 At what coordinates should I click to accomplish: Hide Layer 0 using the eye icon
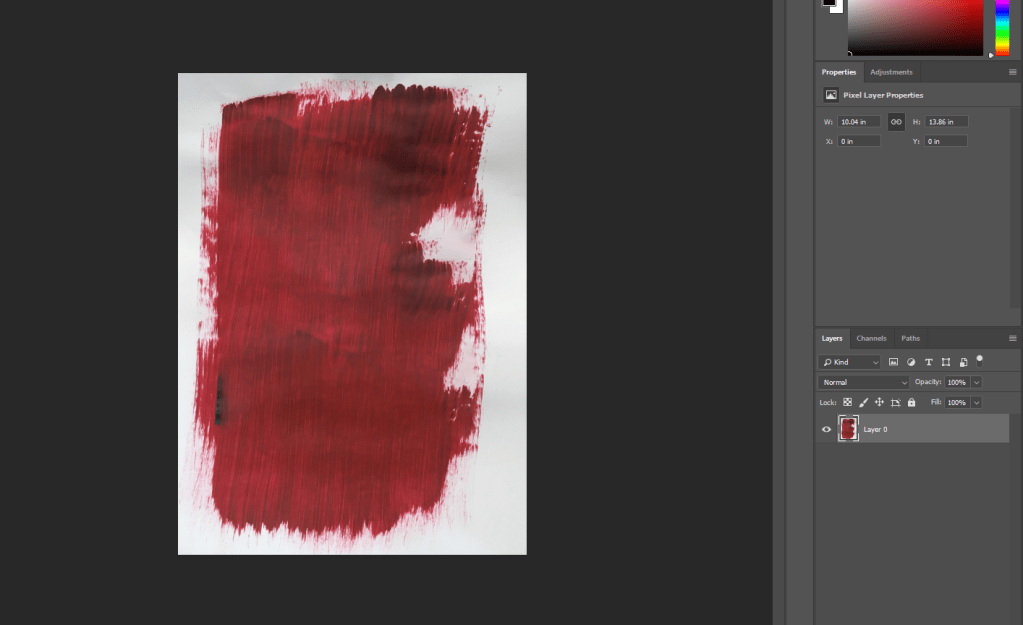click(826, 429)
